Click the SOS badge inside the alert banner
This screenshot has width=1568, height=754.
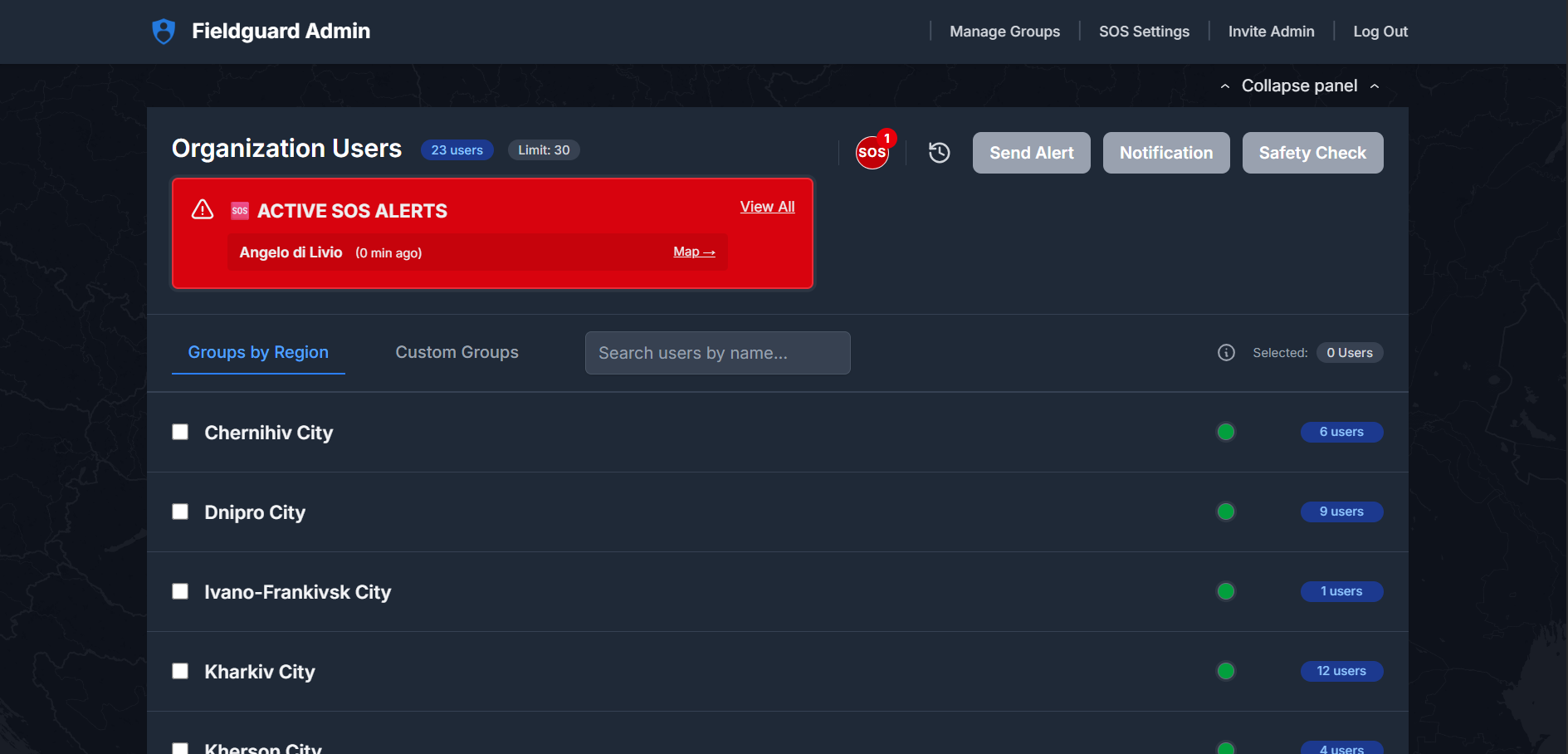240,210
